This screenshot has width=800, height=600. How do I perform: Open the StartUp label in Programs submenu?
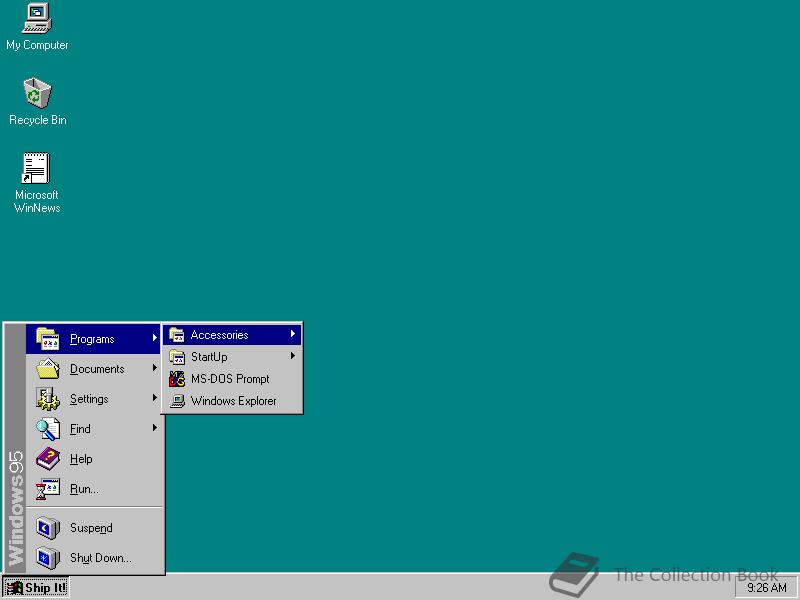pos(209,357)
